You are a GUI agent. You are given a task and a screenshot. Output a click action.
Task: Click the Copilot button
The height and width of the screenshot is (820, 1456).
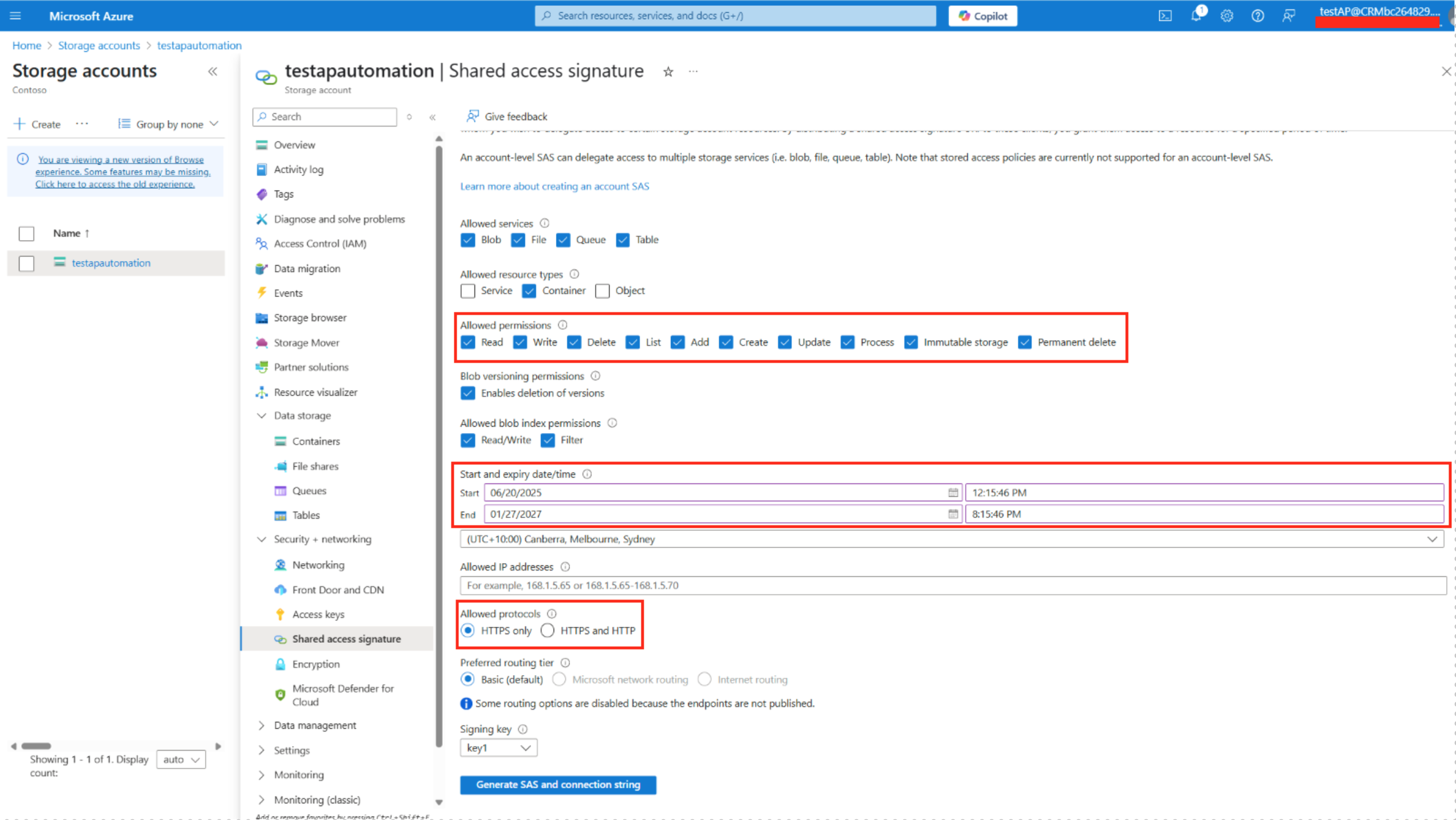coord(983,16)
